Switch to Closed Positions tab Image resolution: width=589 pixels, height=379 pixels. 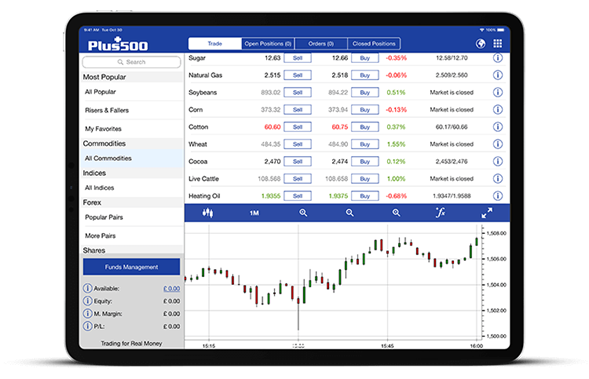[x=374, y=44]
